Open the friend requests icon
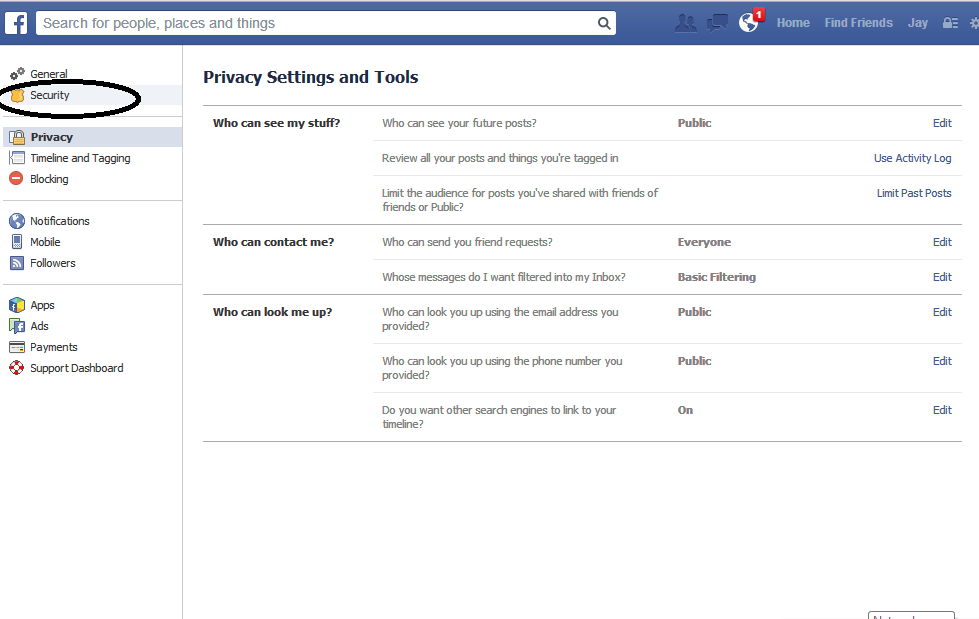 click(x=685, y=21)
